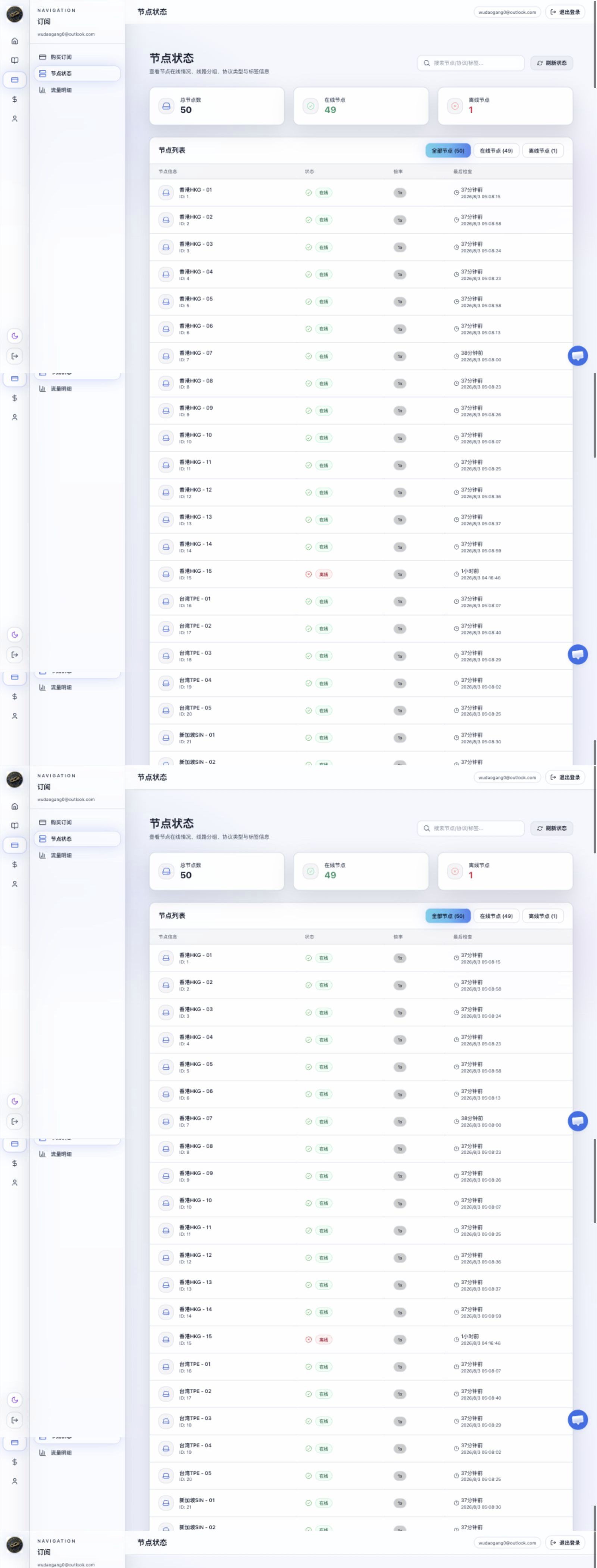Switch to 在线节点 (49) tab, lower copy
The width and height of the screenshot is (597, 1568).
click(x=496, y=915)
